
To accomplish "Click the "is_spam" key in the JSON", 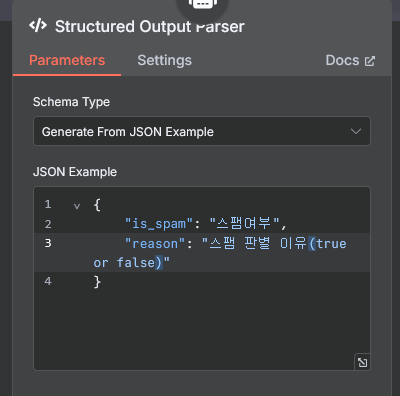I will (x=159, y=224).
